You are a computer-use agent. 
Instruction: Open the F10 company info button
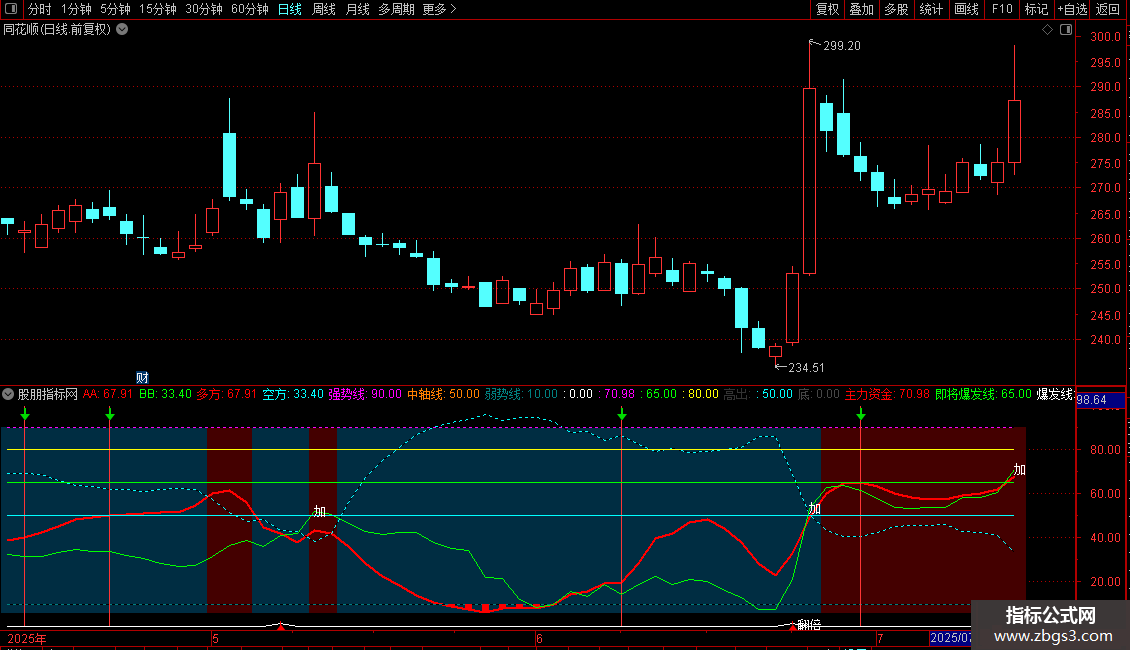(x=1002, y=9)
